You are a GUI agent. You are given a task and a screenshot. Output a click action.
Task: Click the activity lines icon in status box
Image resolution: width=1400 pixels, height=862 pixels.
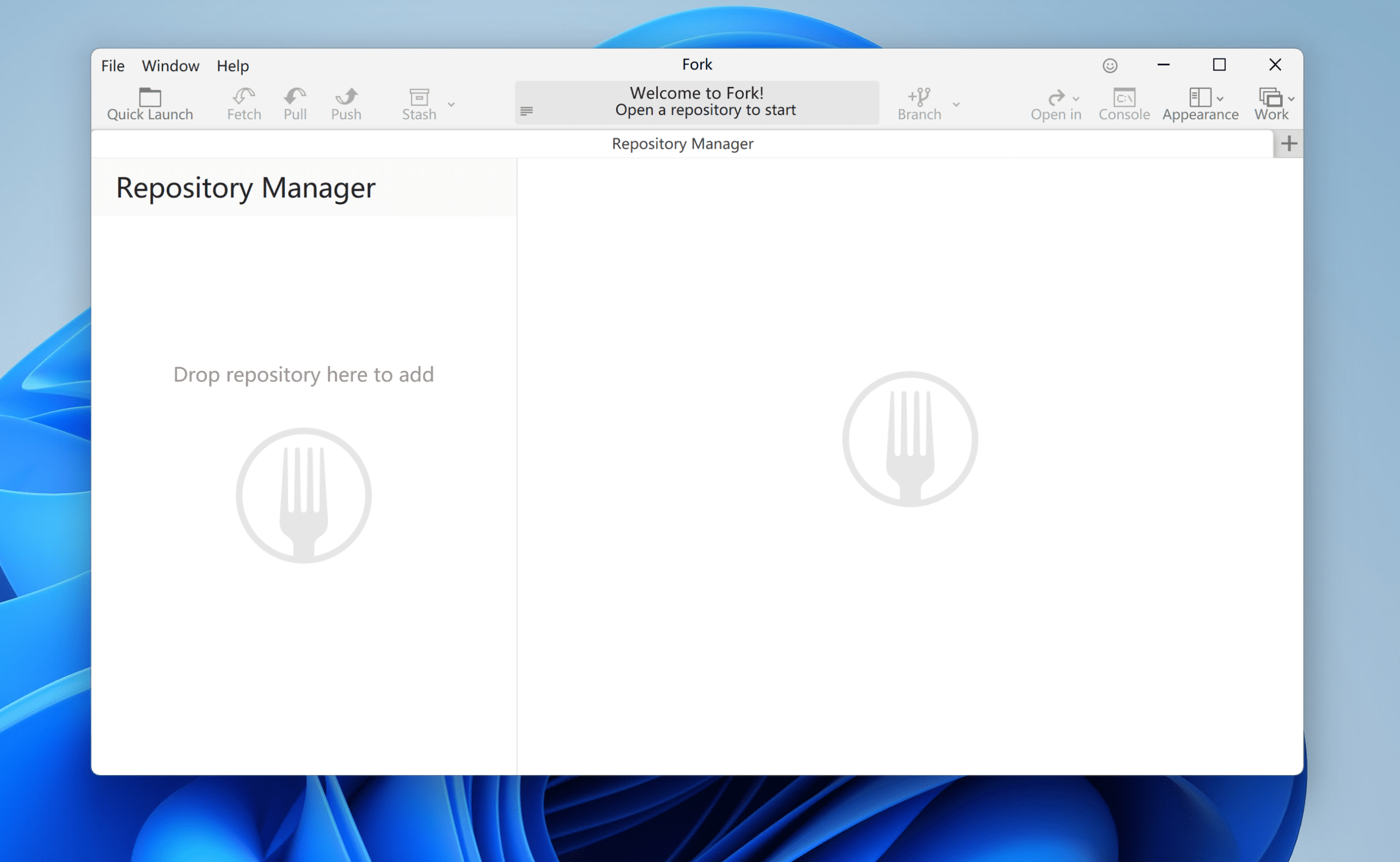(x=526, y=110)
